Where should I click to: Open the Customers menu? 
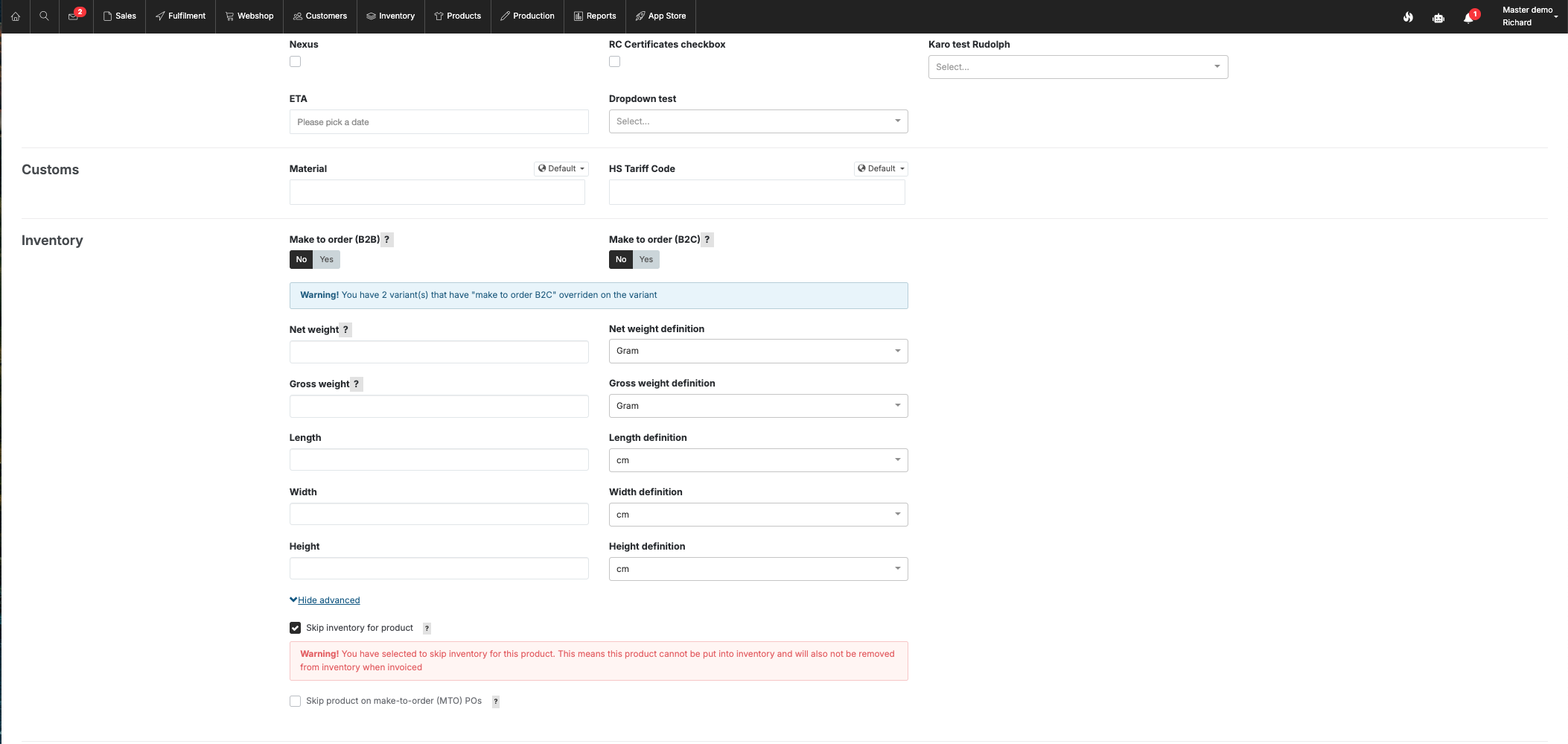click(x=319, y=16)
